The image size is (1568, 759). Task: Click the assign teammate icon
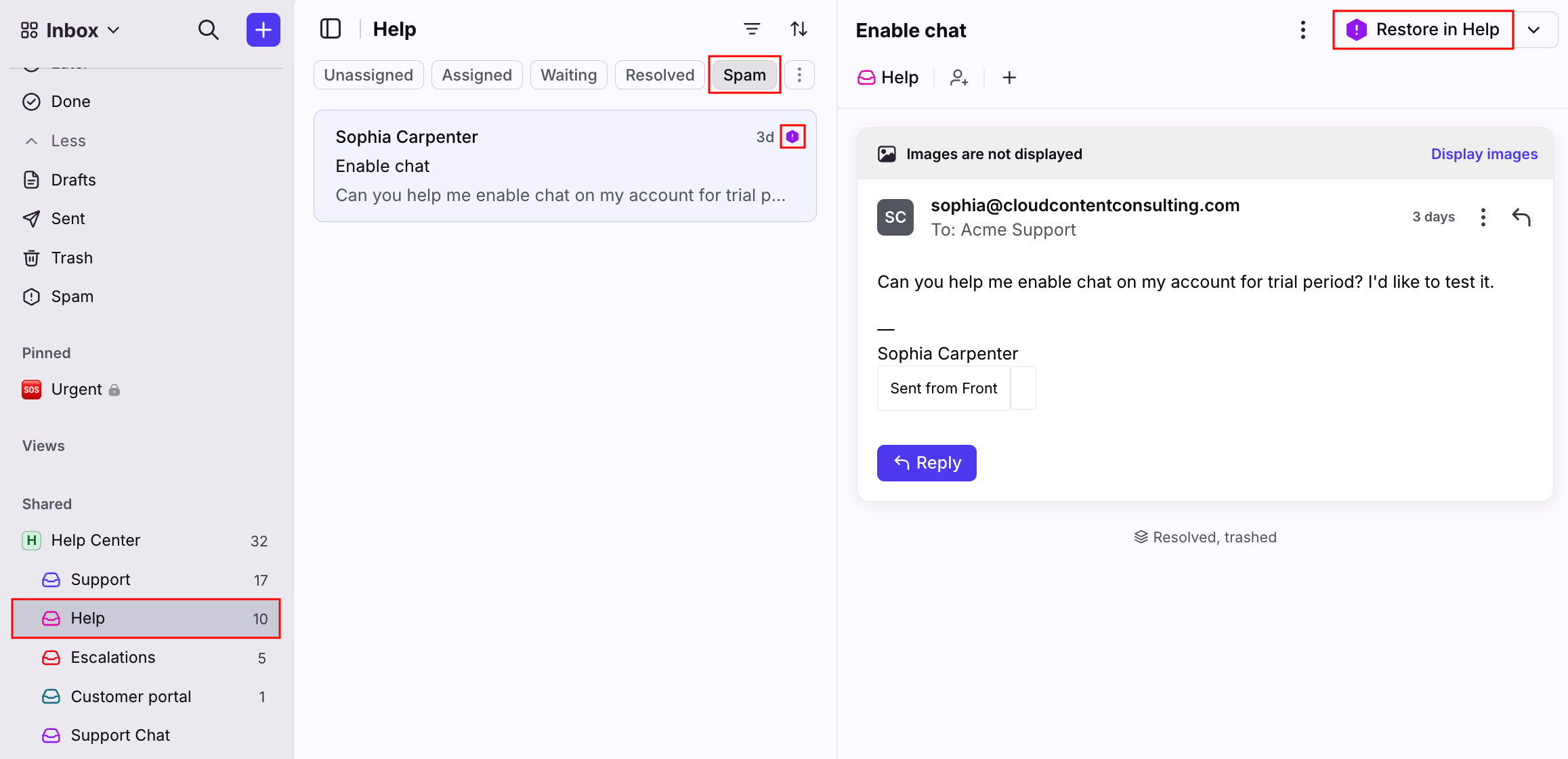[x=959, y=78]
